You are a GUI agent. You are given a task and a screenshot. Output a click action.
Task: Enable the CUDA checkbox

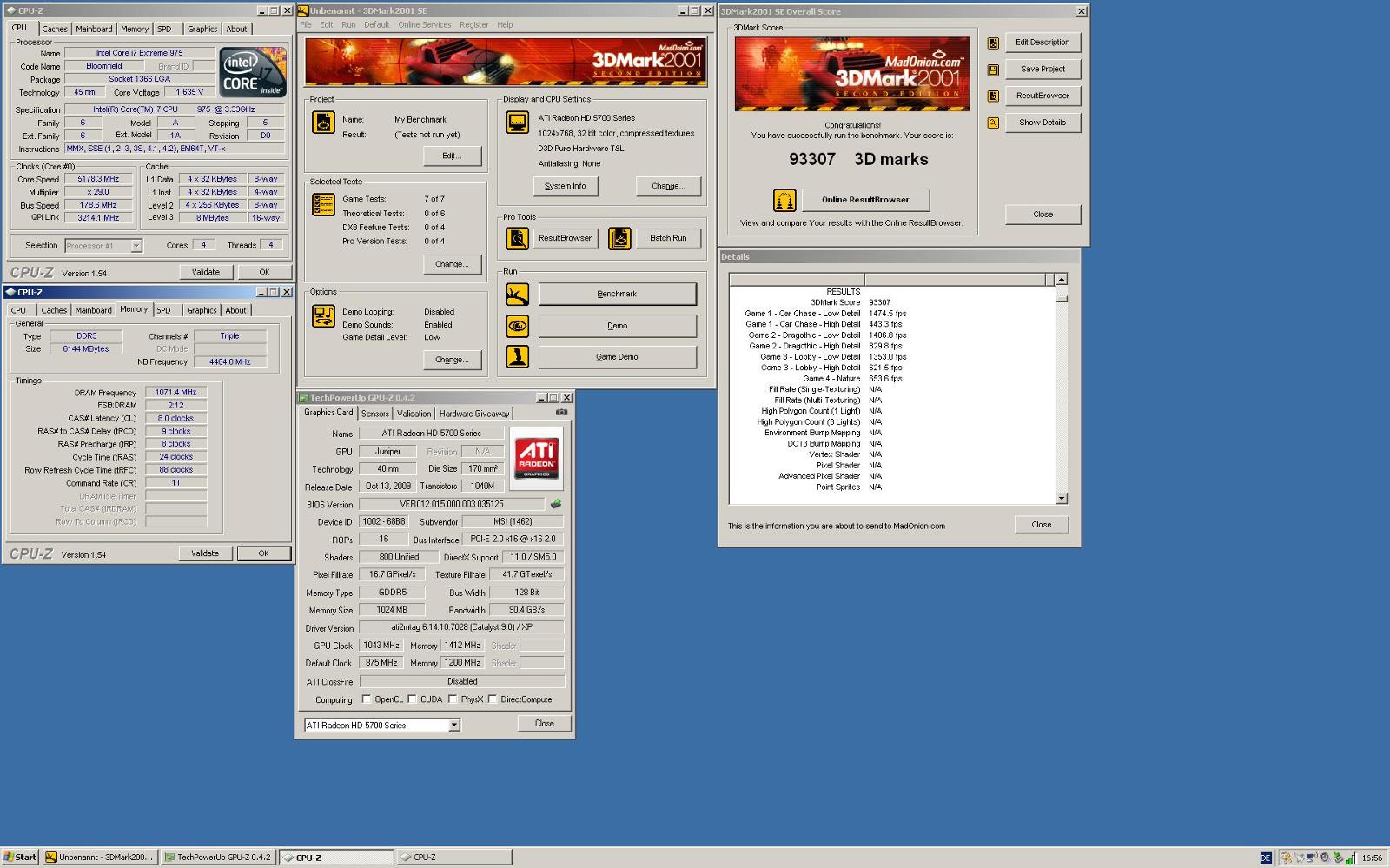point(412,699)
